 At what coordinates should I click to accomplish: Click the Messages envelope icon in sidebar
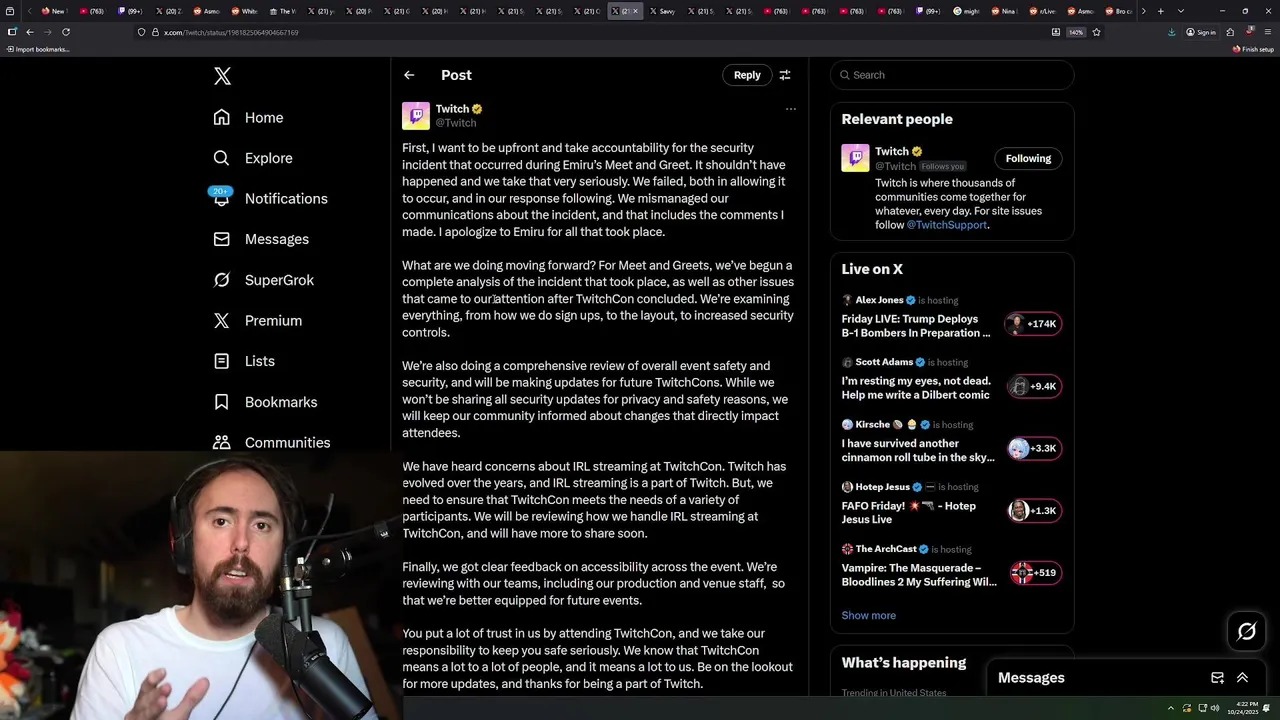[x=221, y=239]
